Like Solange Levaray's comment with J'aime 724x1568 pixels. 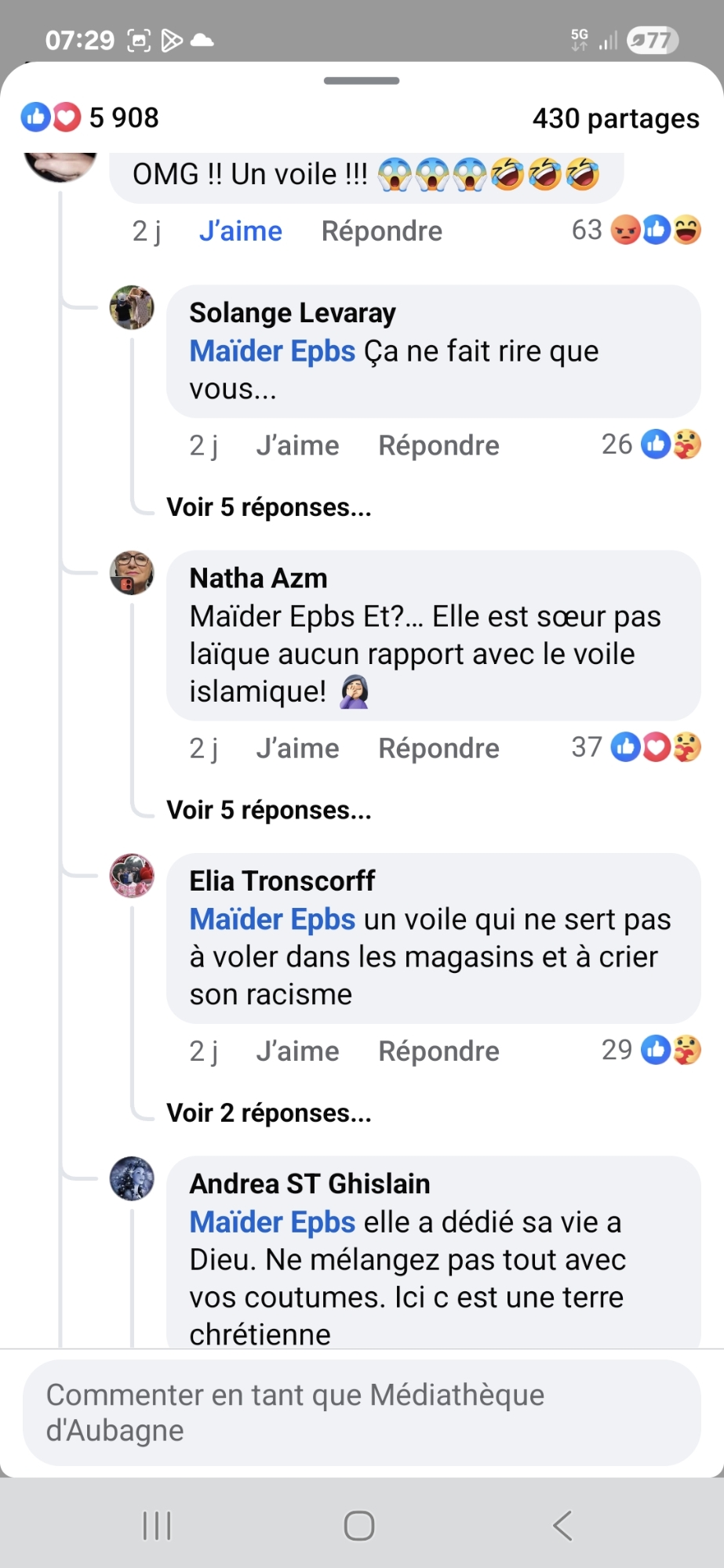pyautogui.click(x=297, y=445)
